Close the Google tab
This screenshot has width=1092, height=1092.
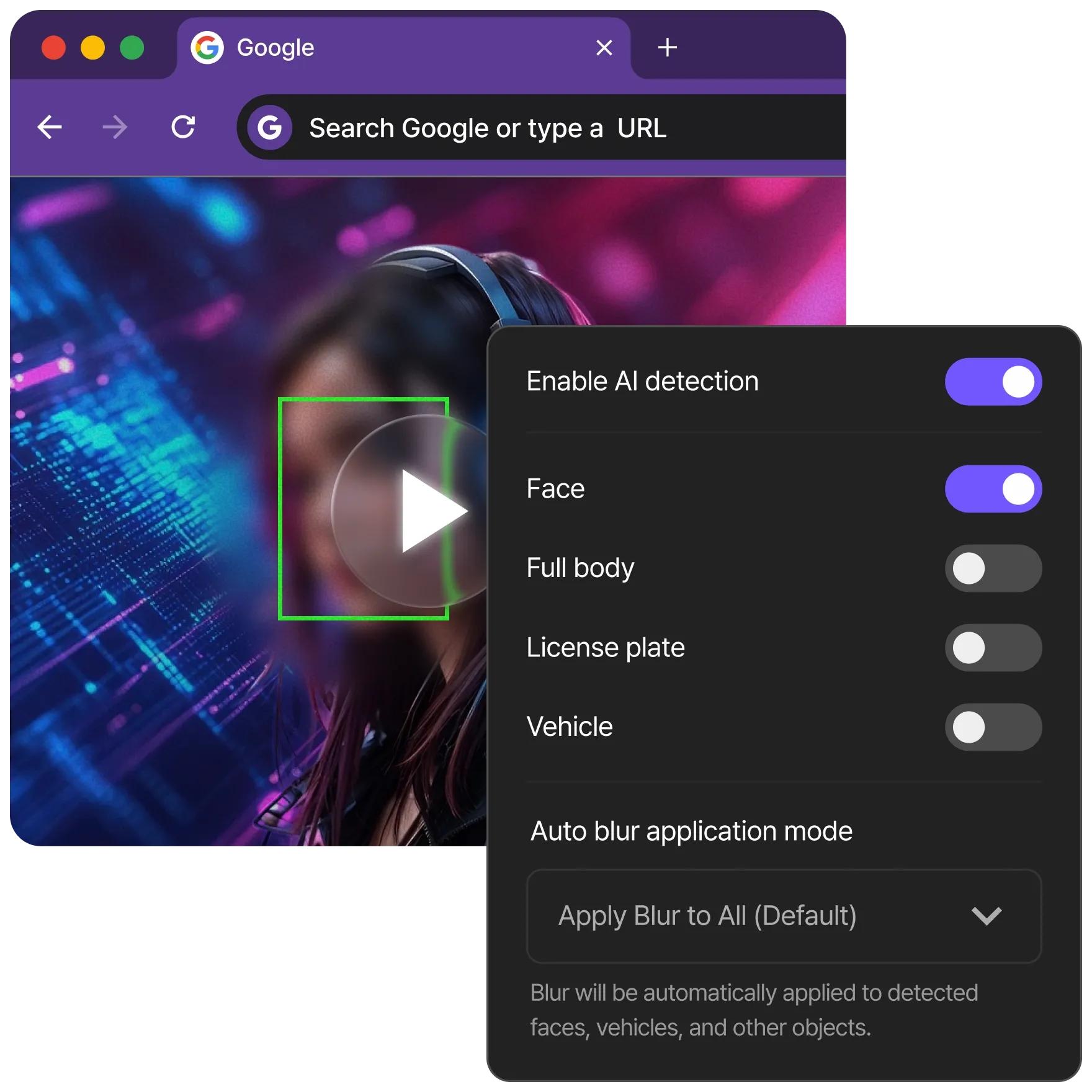[604, 48]
